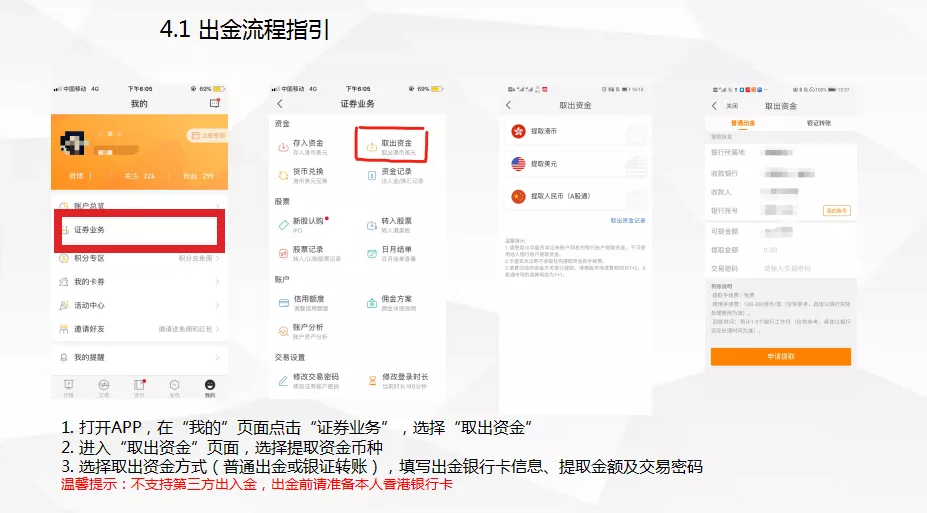
Task: Open 粉丝 299 followers count
Action: pyautogui.click(x=198, y=176)
